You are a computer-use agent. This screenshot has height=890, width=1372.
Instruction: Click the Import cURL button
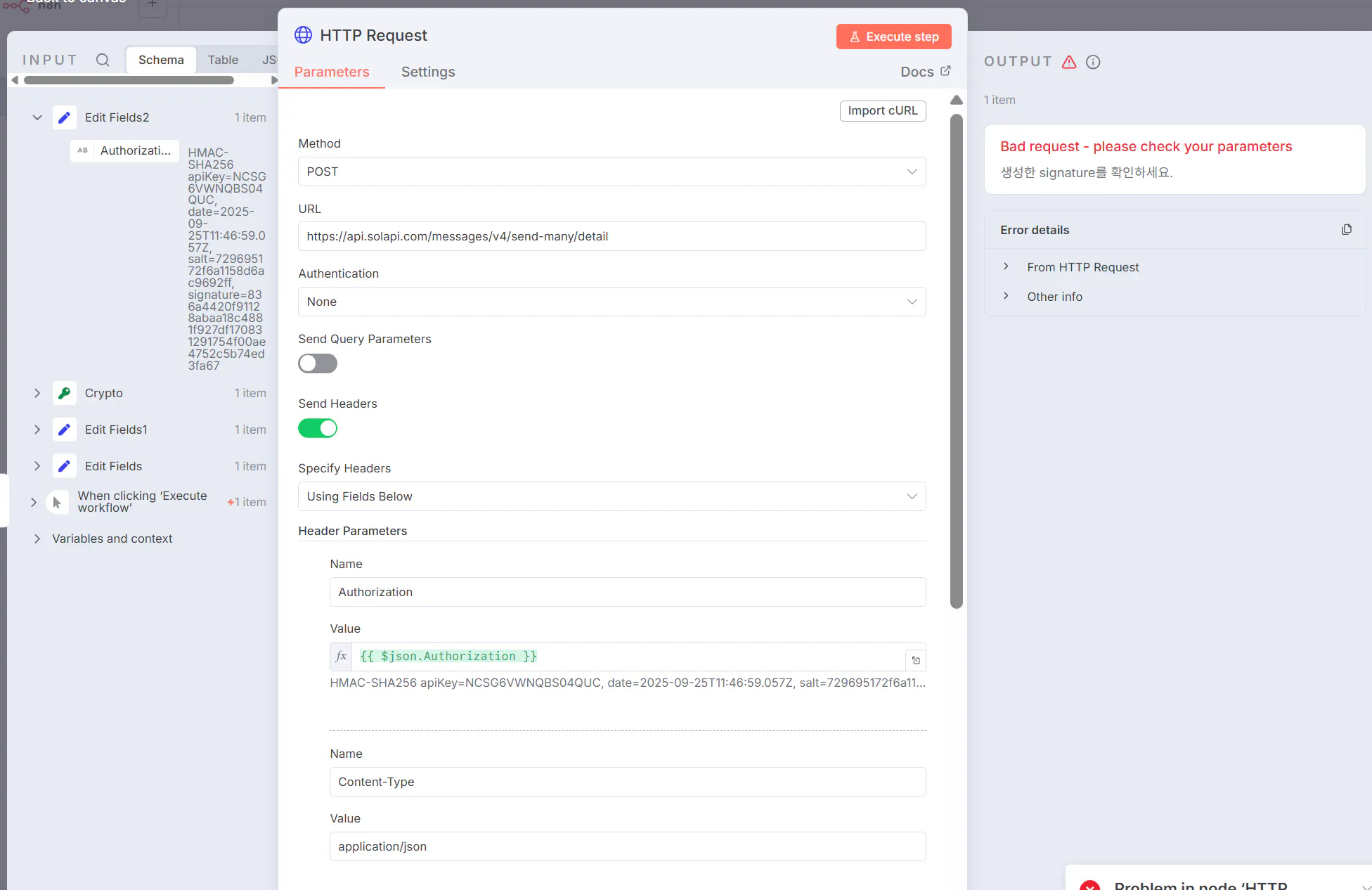(882, 110)
